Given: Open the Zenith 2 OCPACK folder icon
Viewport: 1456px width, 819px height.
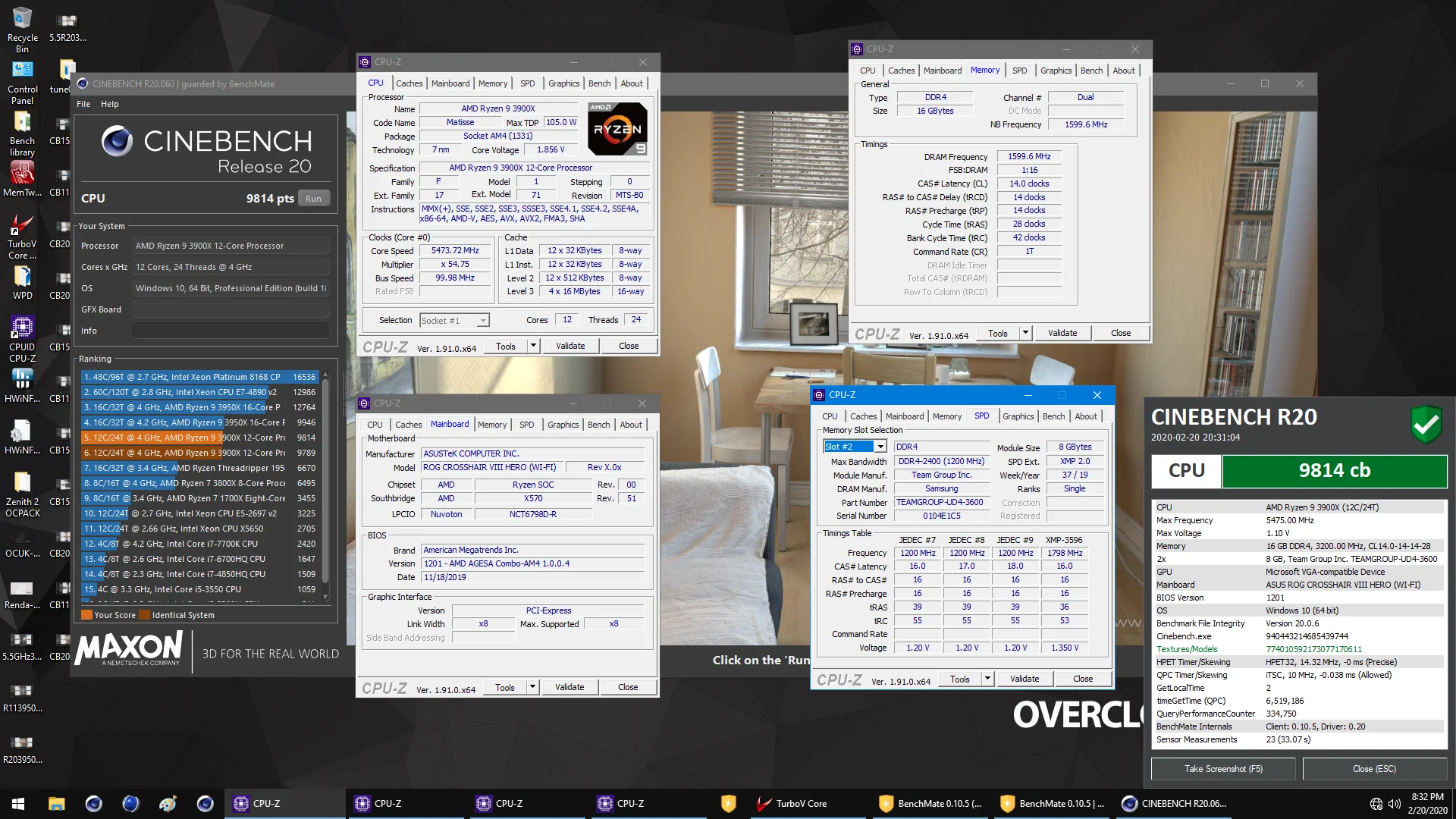Looking at the screenshot, I should point(23,494).
